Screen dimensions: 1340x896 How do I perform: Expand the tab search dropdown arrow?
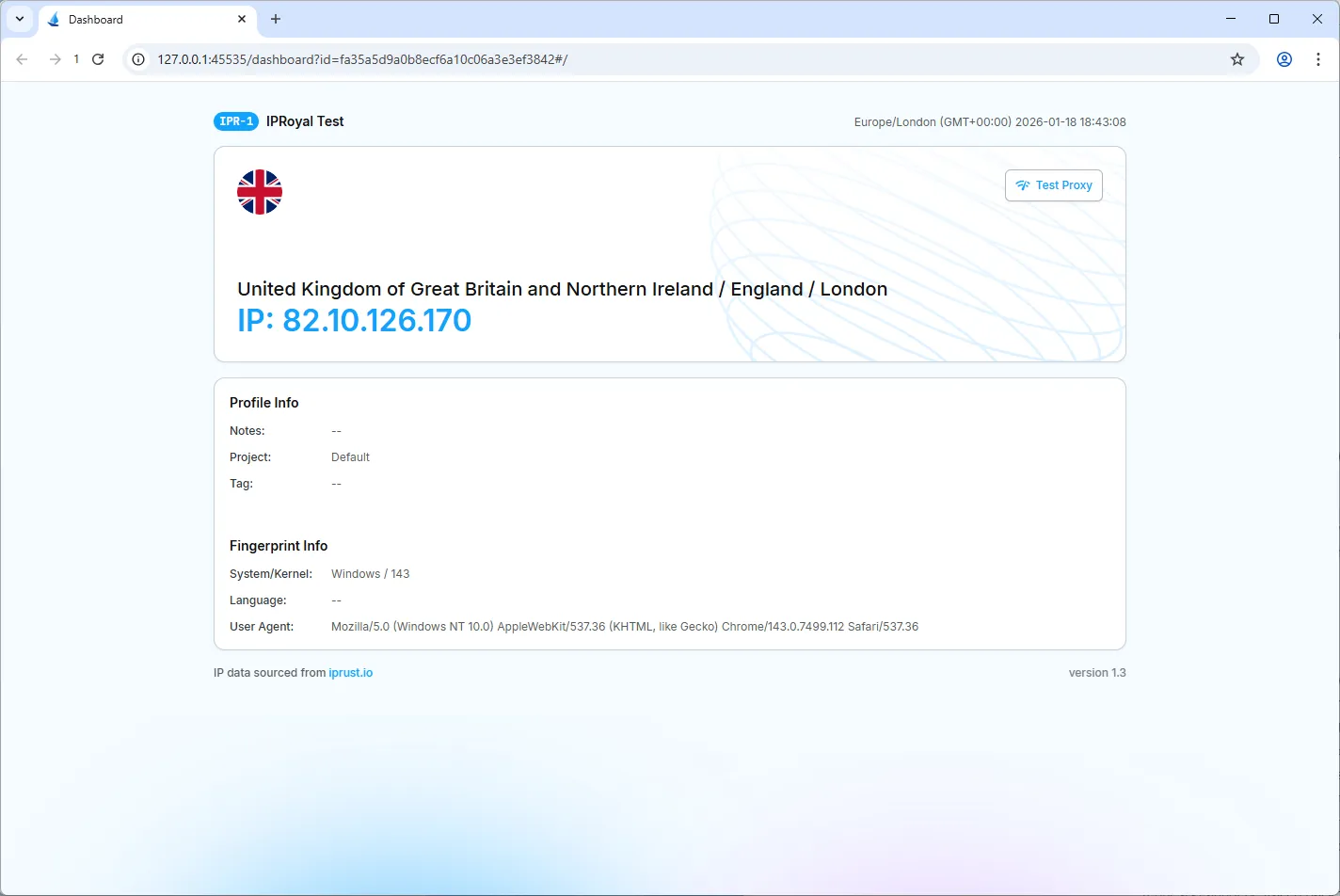tap(19, 19)
